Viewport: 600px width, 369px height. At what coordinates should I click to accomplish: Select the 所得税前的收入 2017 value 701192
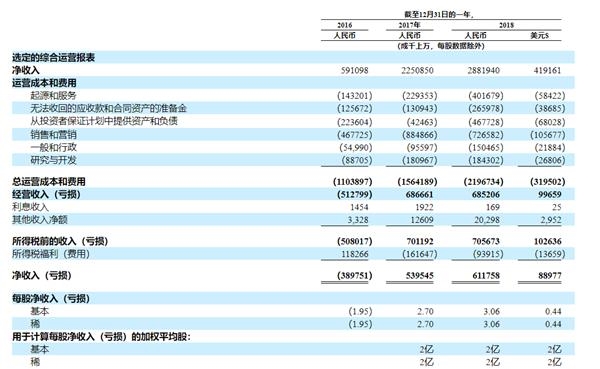pyautogui.click(x=420, y=242)
